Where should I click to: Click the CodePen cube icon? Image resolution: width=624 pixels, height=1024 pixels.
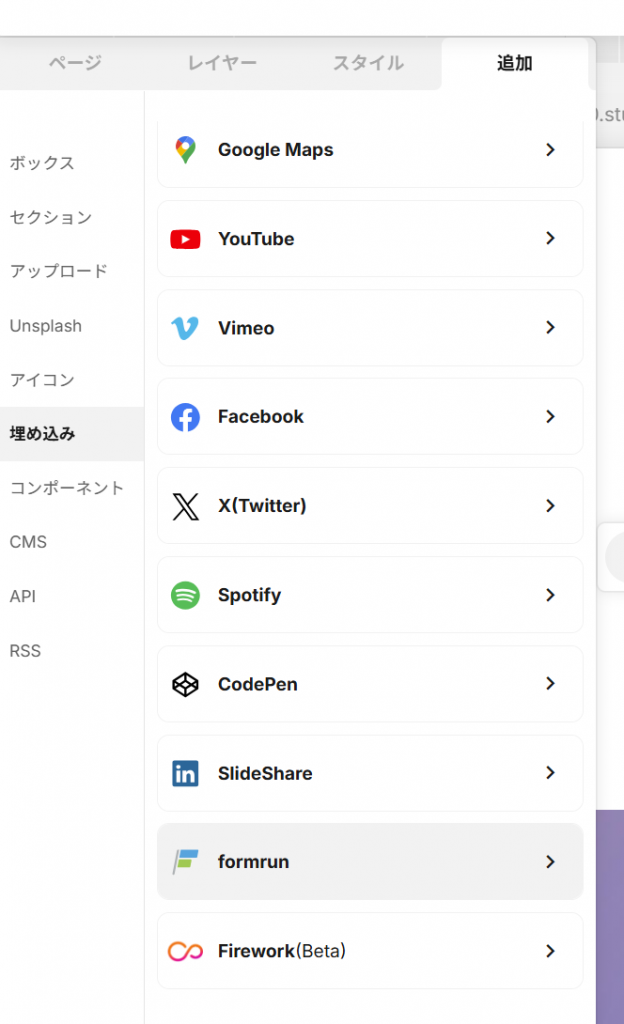pos(187,684)
